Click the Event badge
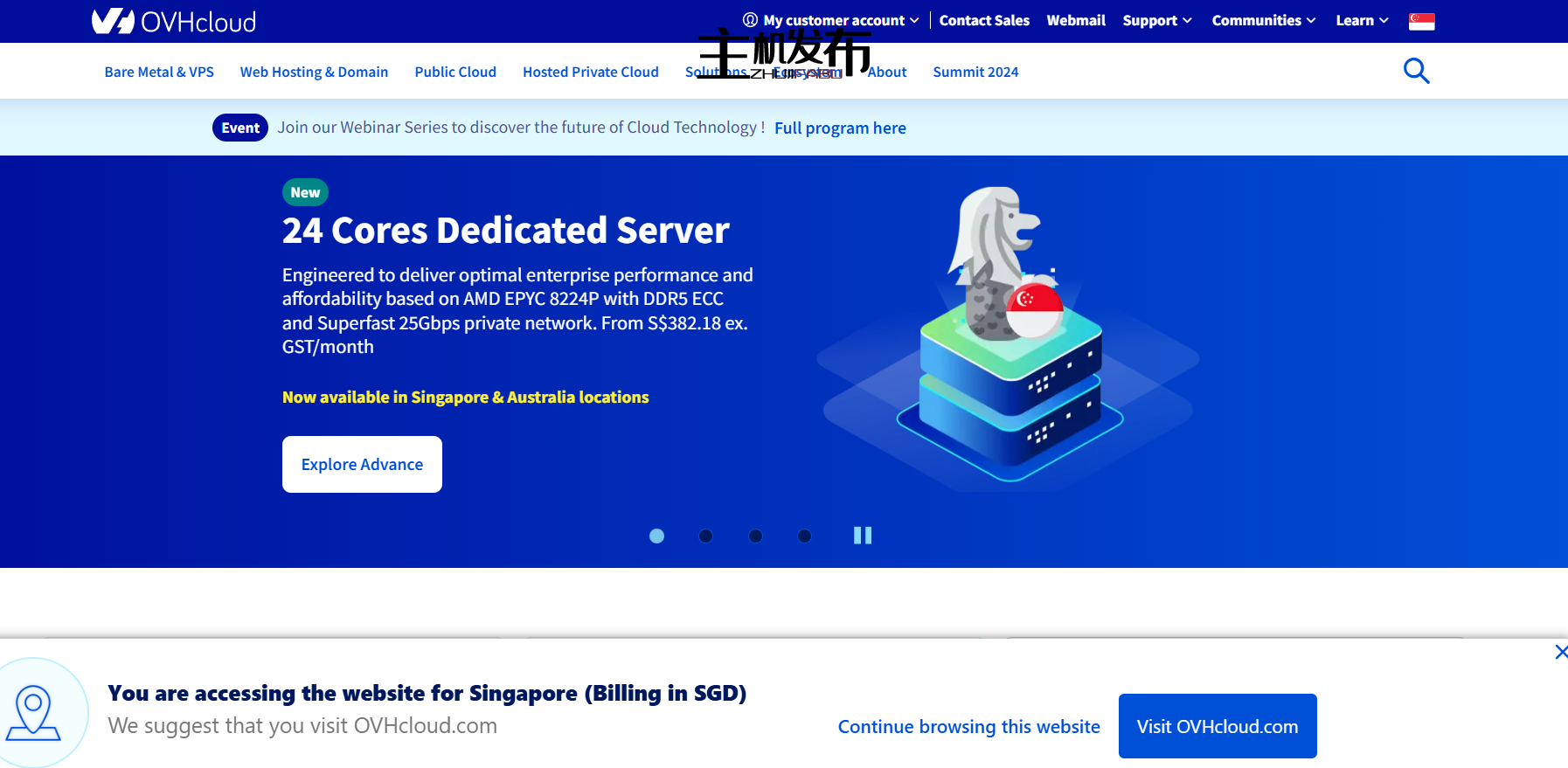Screen dimensions: 1568x768 (x=240, y=128)
